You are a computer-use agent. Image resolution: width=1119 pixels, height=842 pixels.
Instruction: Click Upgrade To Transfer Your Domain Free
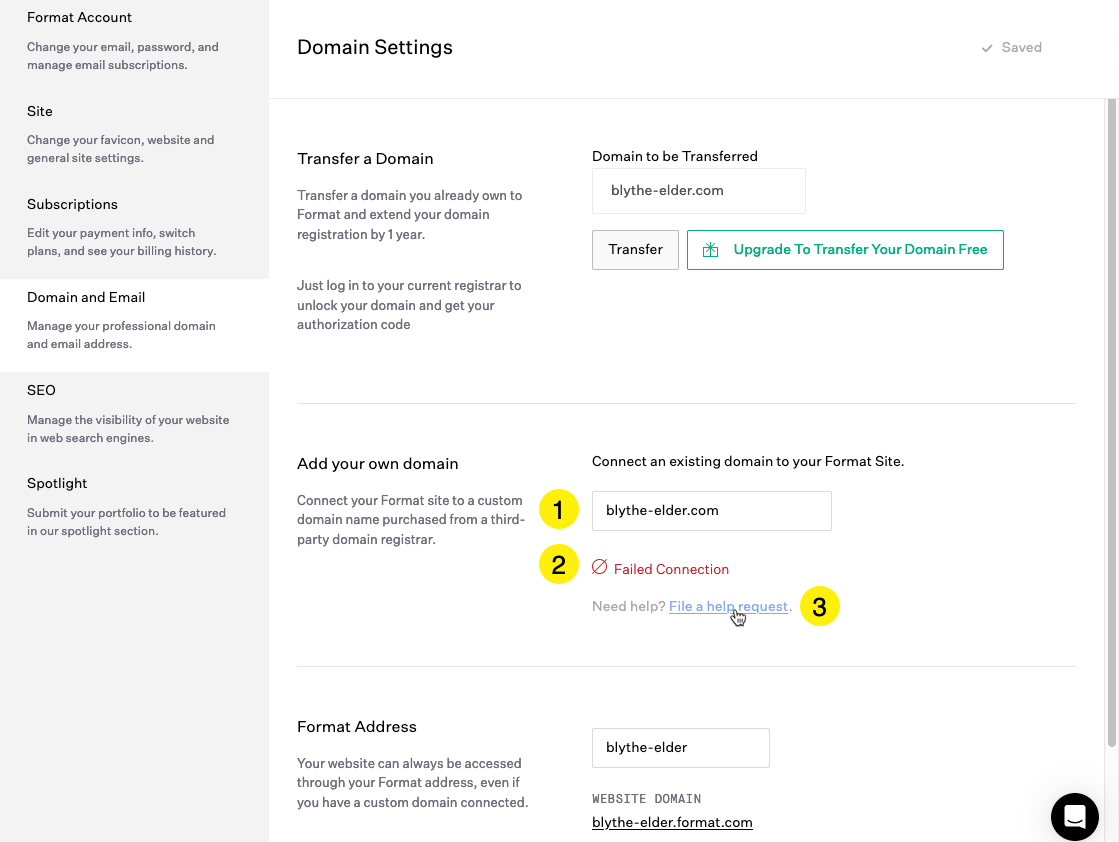[859, 250]
